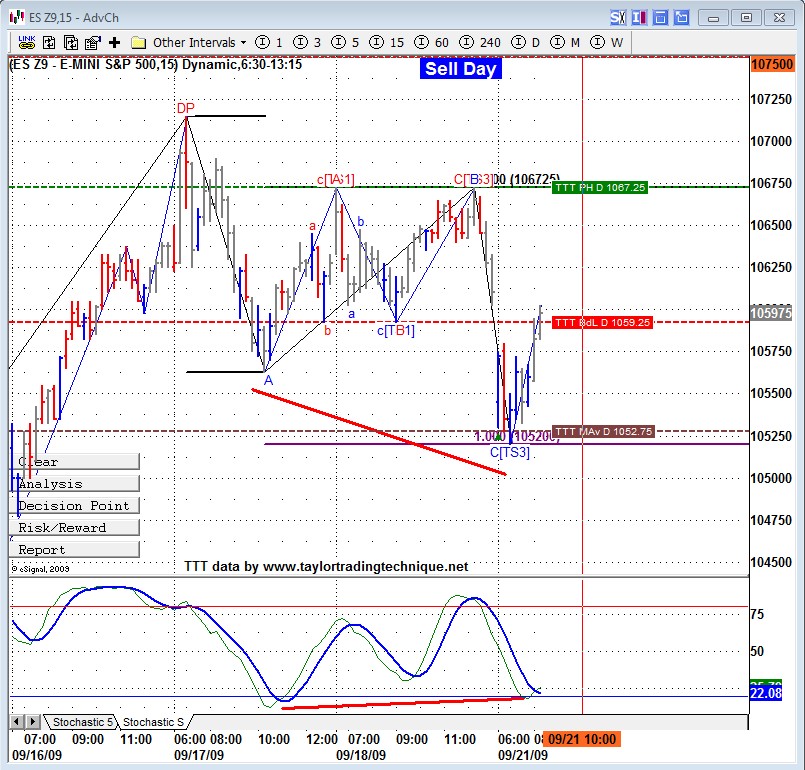Click the Decision Point button

74,506
